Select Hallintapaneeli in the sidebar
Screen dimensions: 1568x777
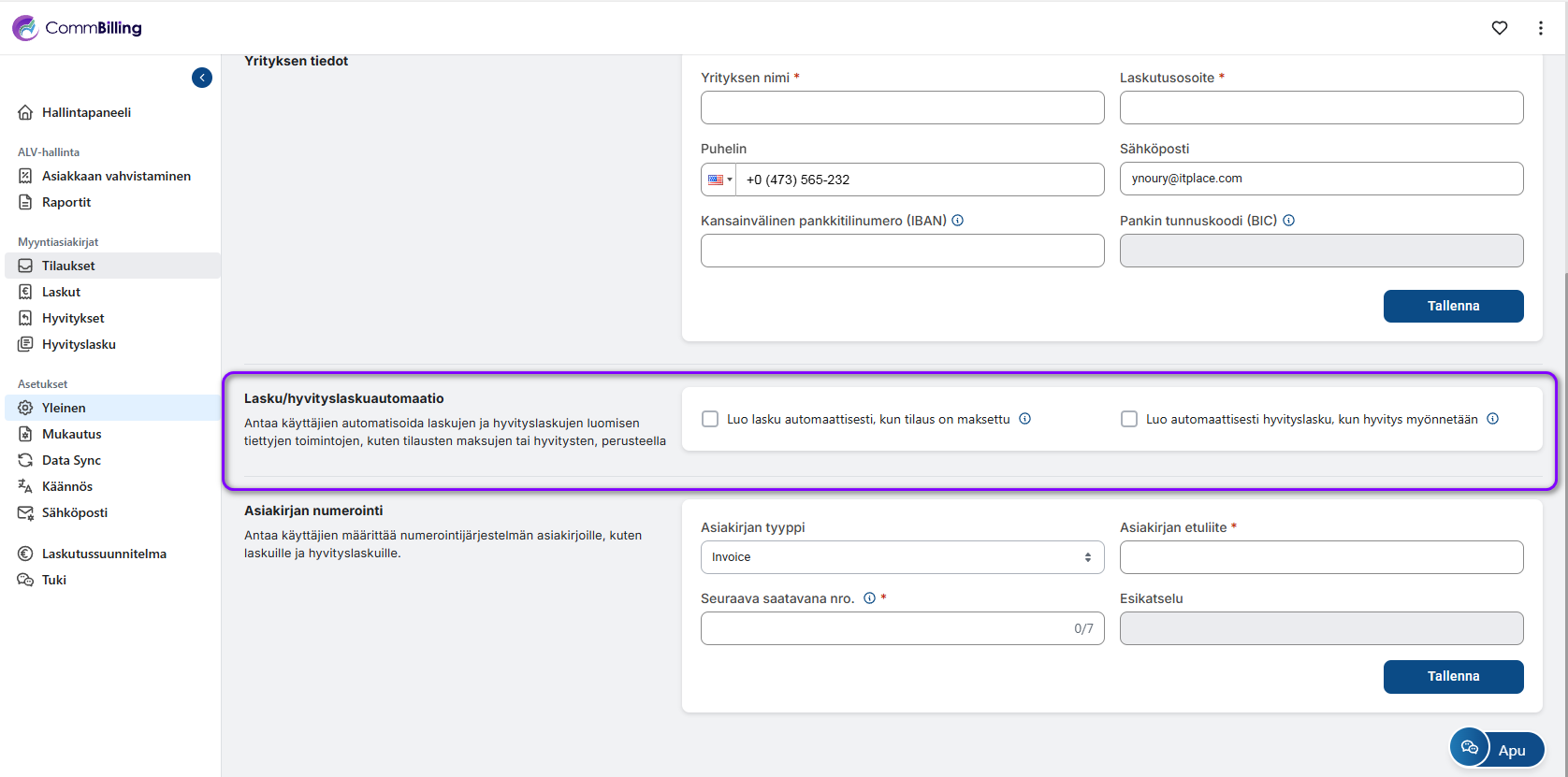pyautogui.click(x=86, y=112)
